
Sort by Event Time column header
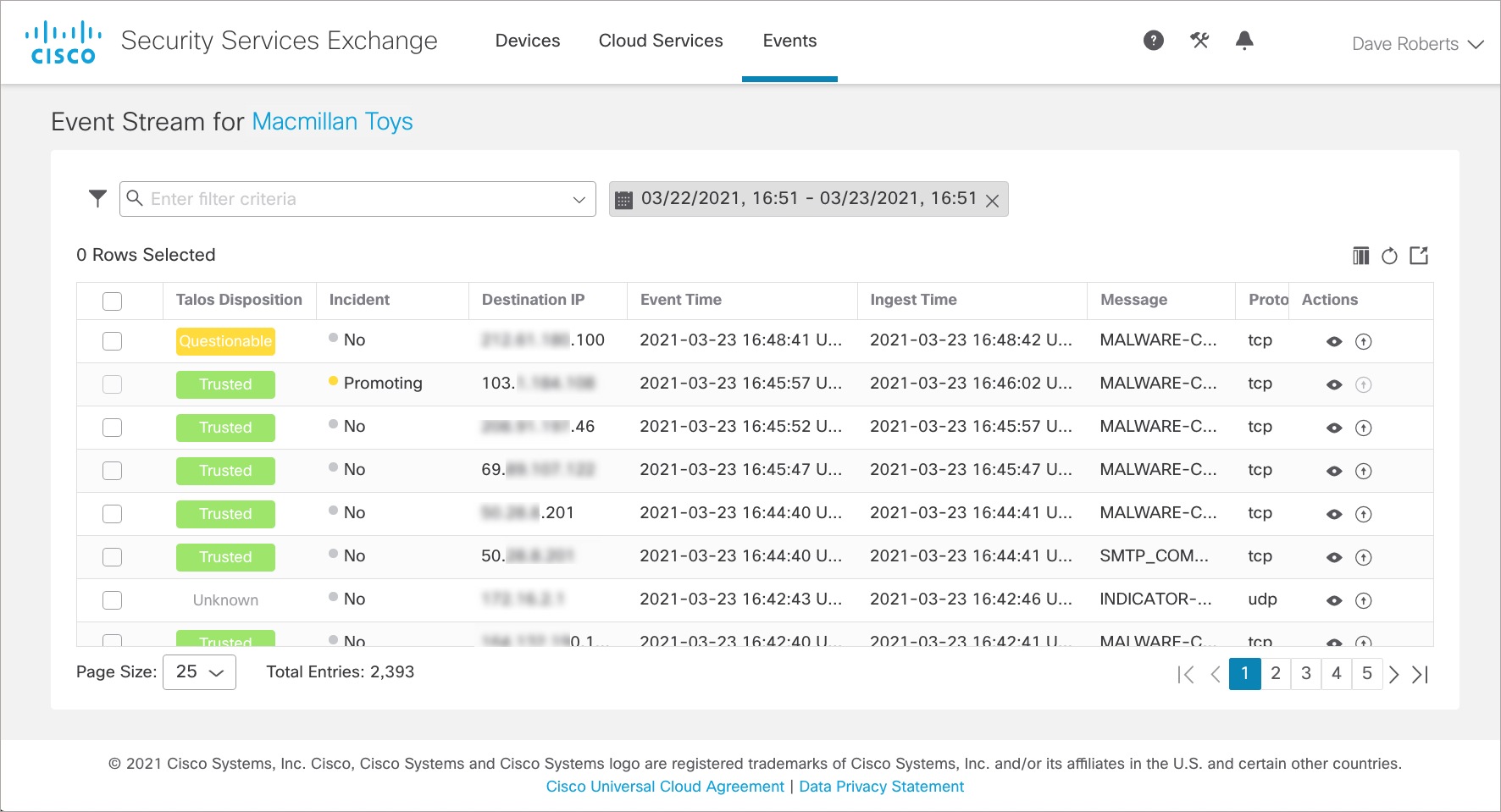click(x=681, y=300)
